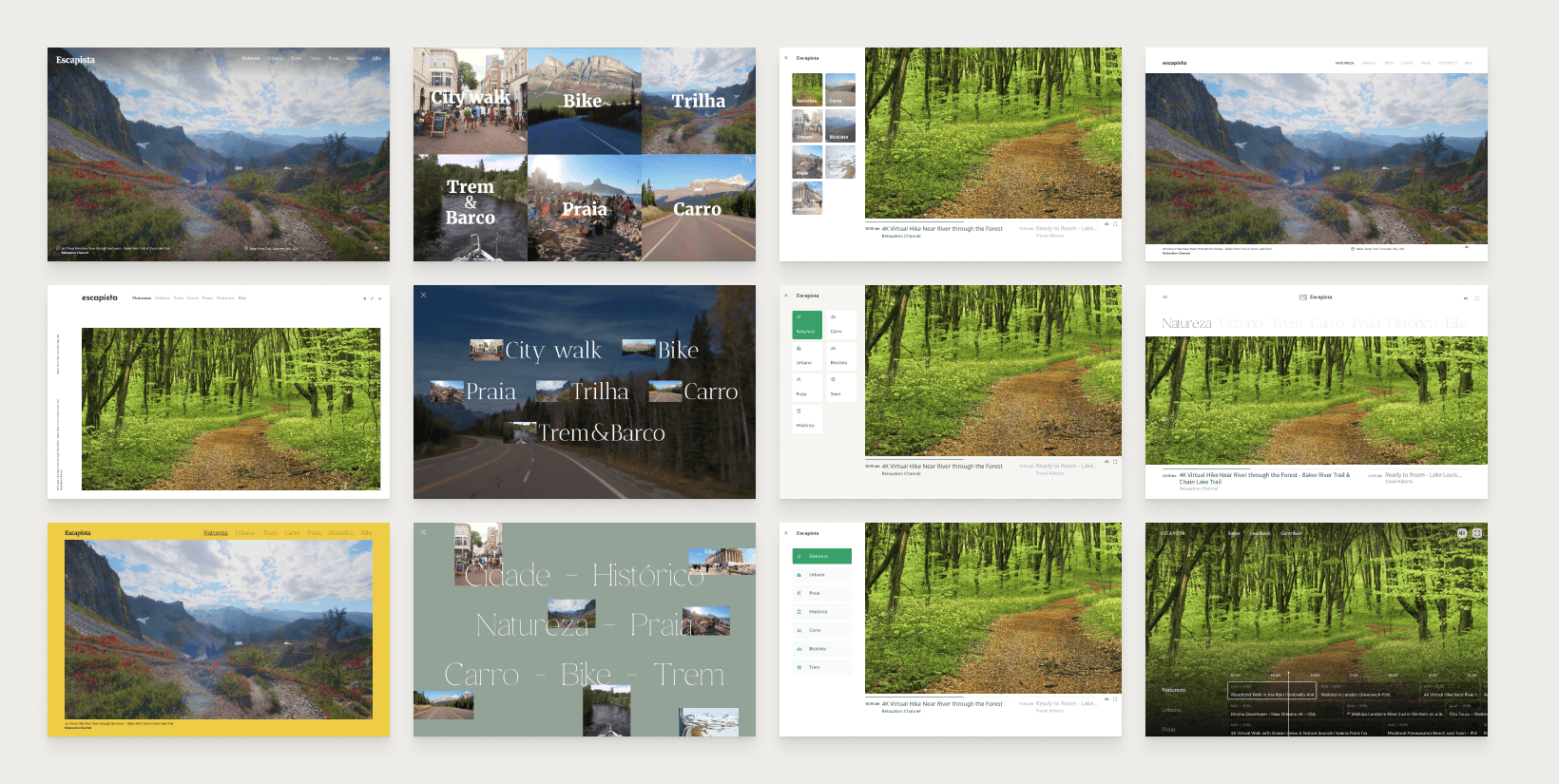This screenshot has height=784, width=1559.
Task: Select Naturezza tab on the yellow-bordered screen
Action: tap(216, 533)
